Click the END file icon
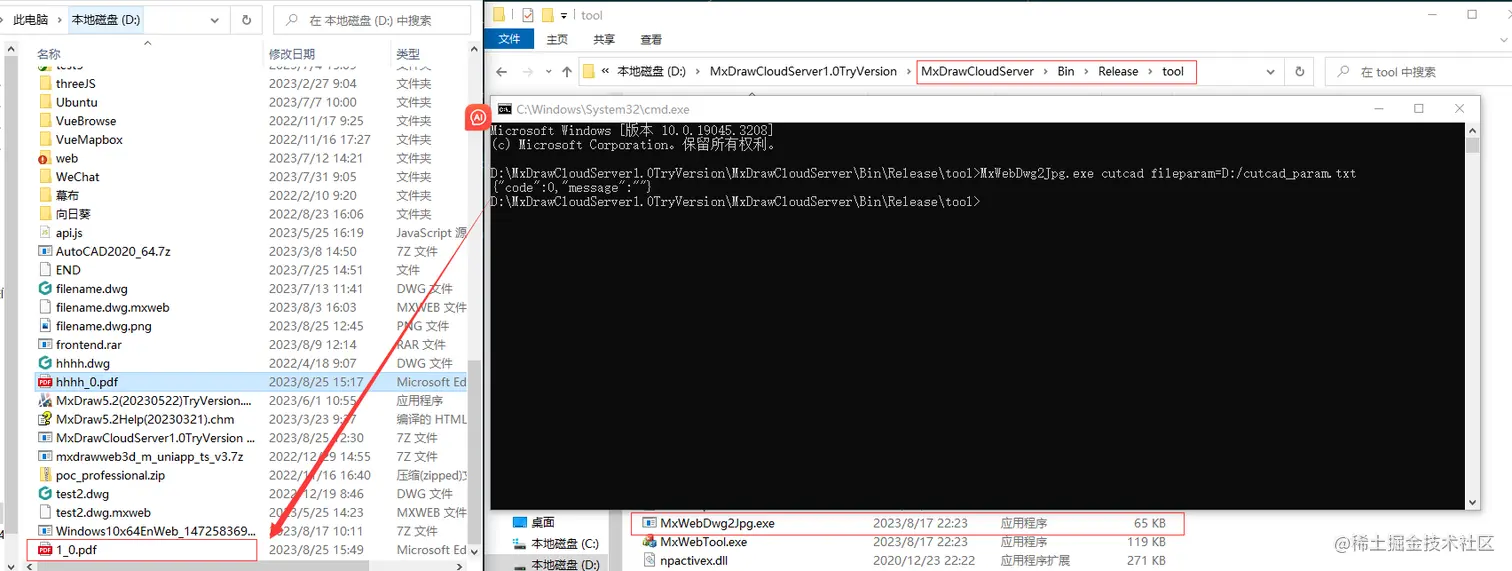 coord(45,270)
